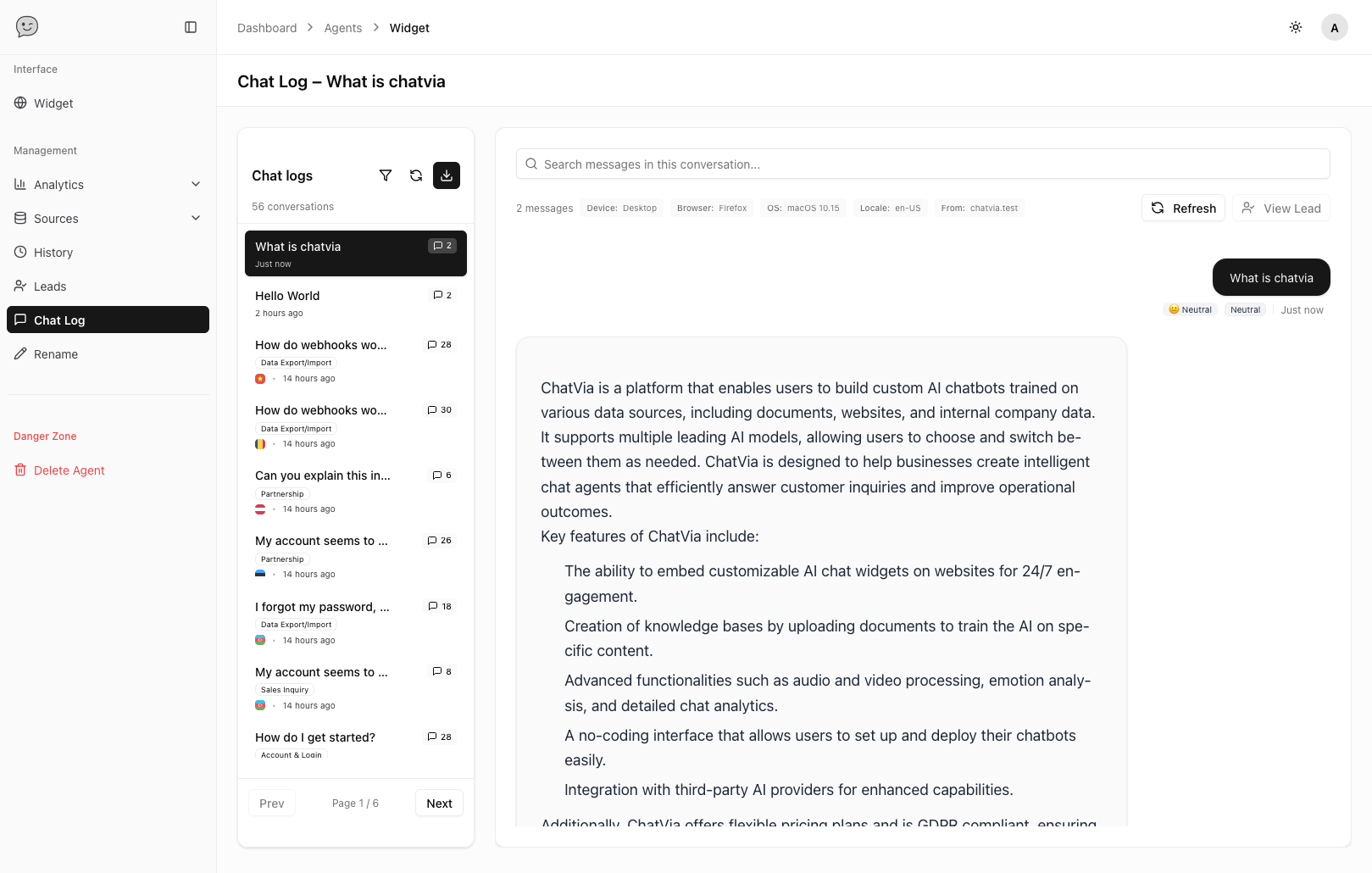Export conversations with the download icon
Viewport: 1372px width, 873px height.
click(x=447, y=175)
